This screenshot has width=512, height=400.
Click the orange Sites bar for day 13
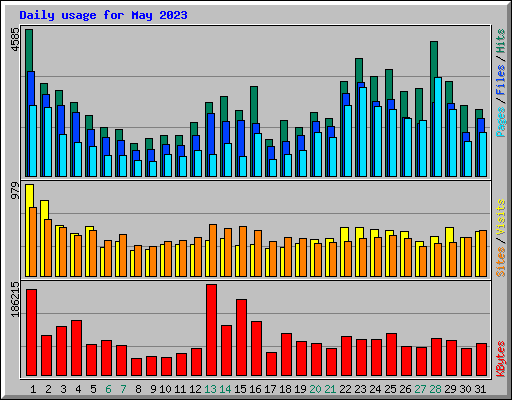coord(213,250)
